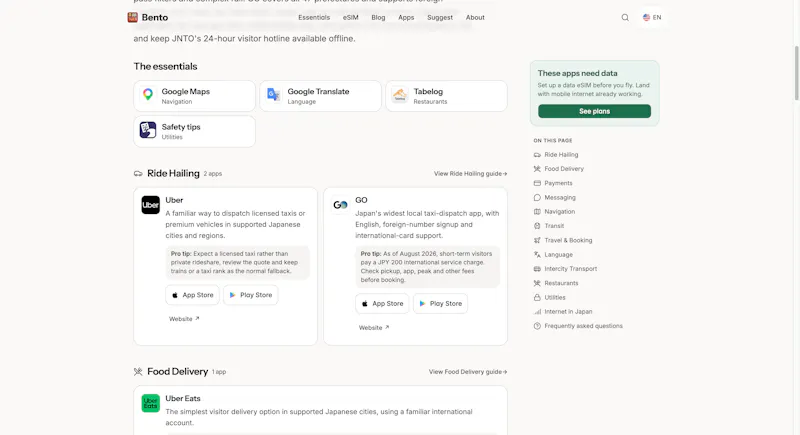Image resolution: width=800 pixels, height=435 pixels.
Task: Click the Tabelog app icon
Action: point(400,95)
